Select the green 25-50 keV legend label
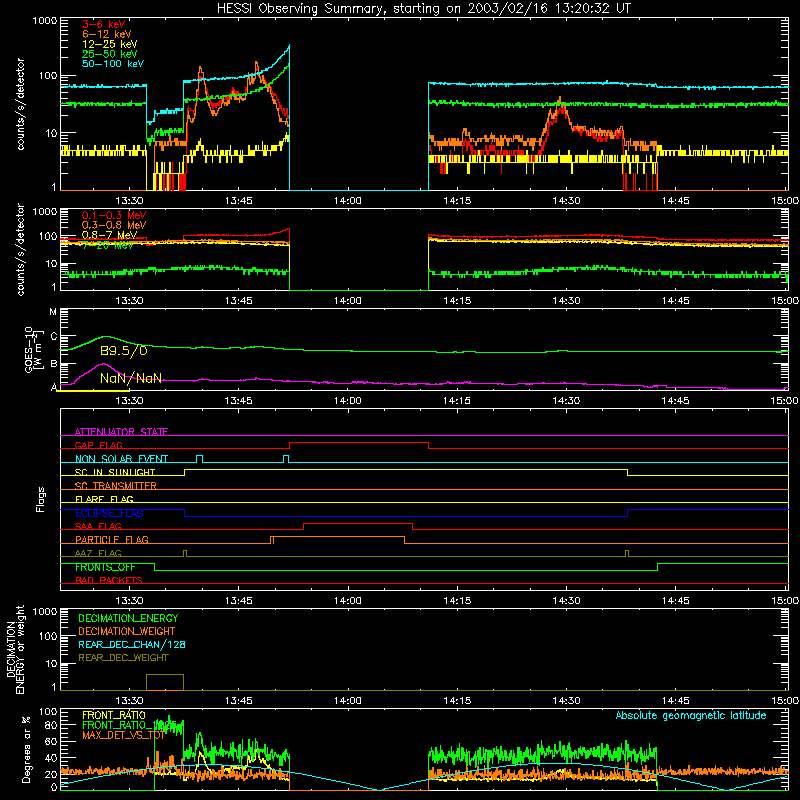800x800 pixels. [110, 54]
